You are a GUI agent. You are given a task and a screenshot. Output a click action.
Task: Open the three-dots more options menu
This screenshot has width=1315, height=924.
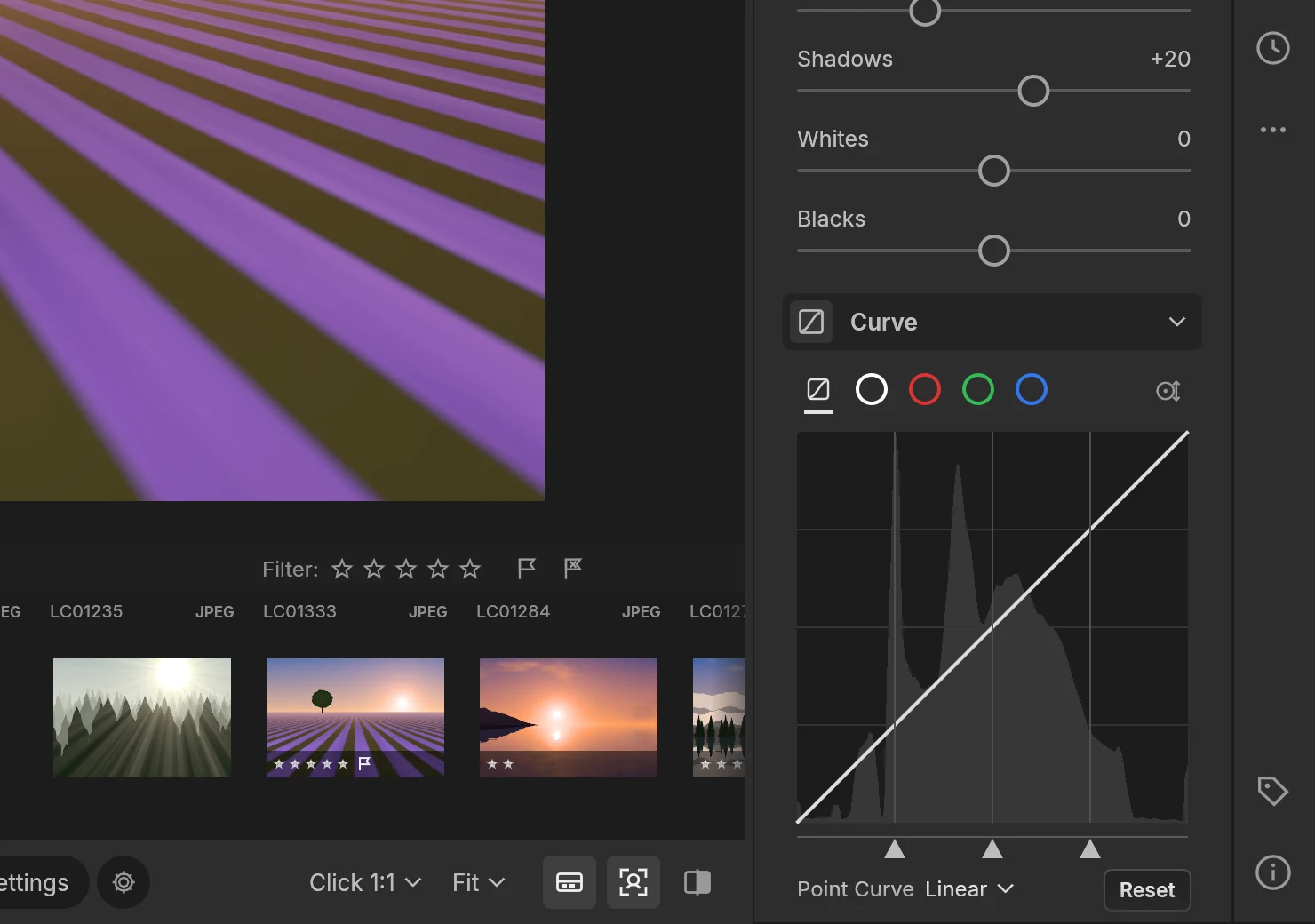pos(1272,130)
